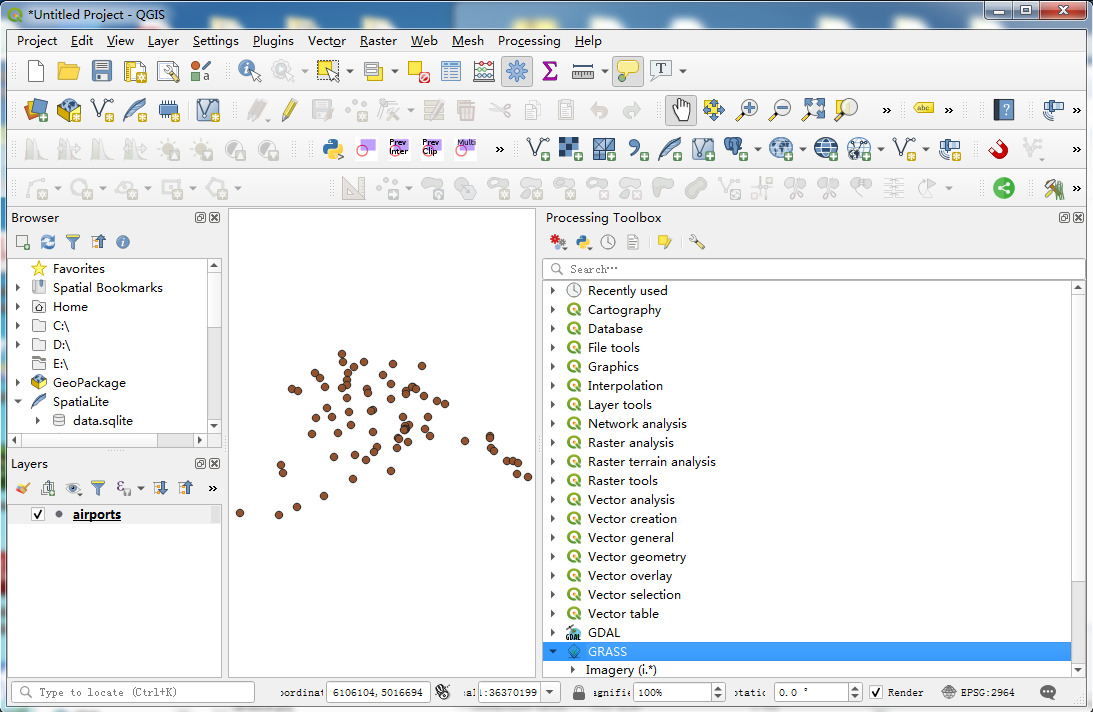Open the Python console icon
The image size is (1093, 712).
tap(333, 149)
